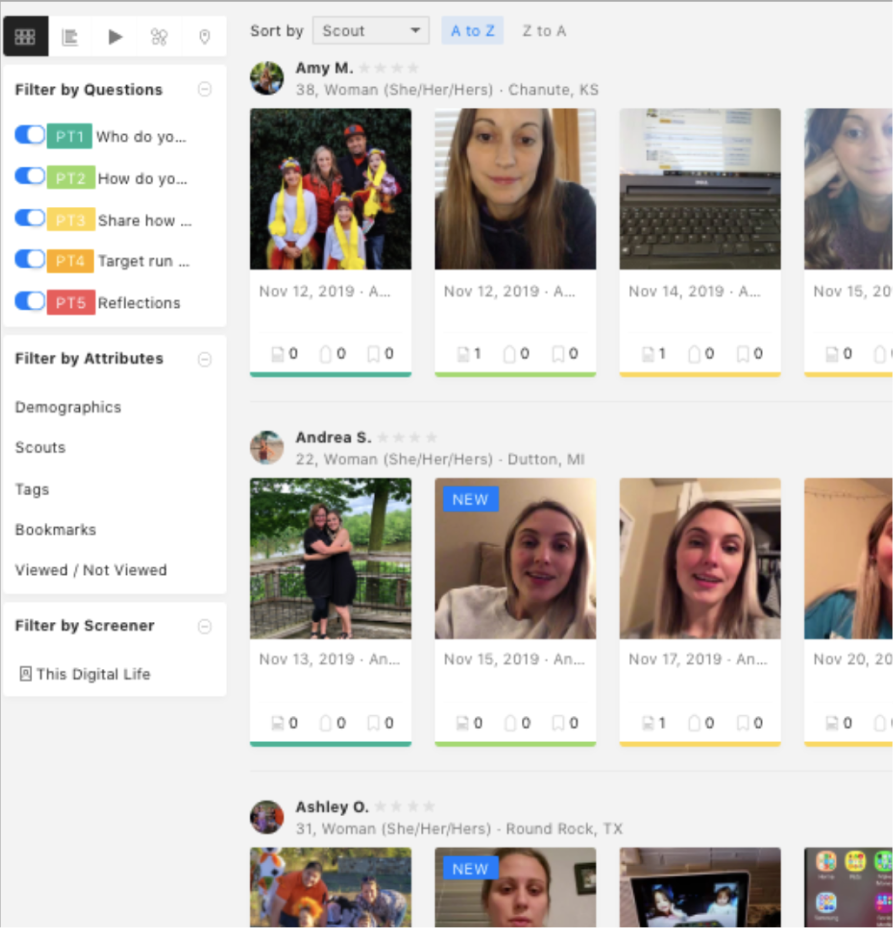Screen dimensions: 893x928
Task: Click notes icon on Amy's Nov 14 entry
Action: (649, 354)
